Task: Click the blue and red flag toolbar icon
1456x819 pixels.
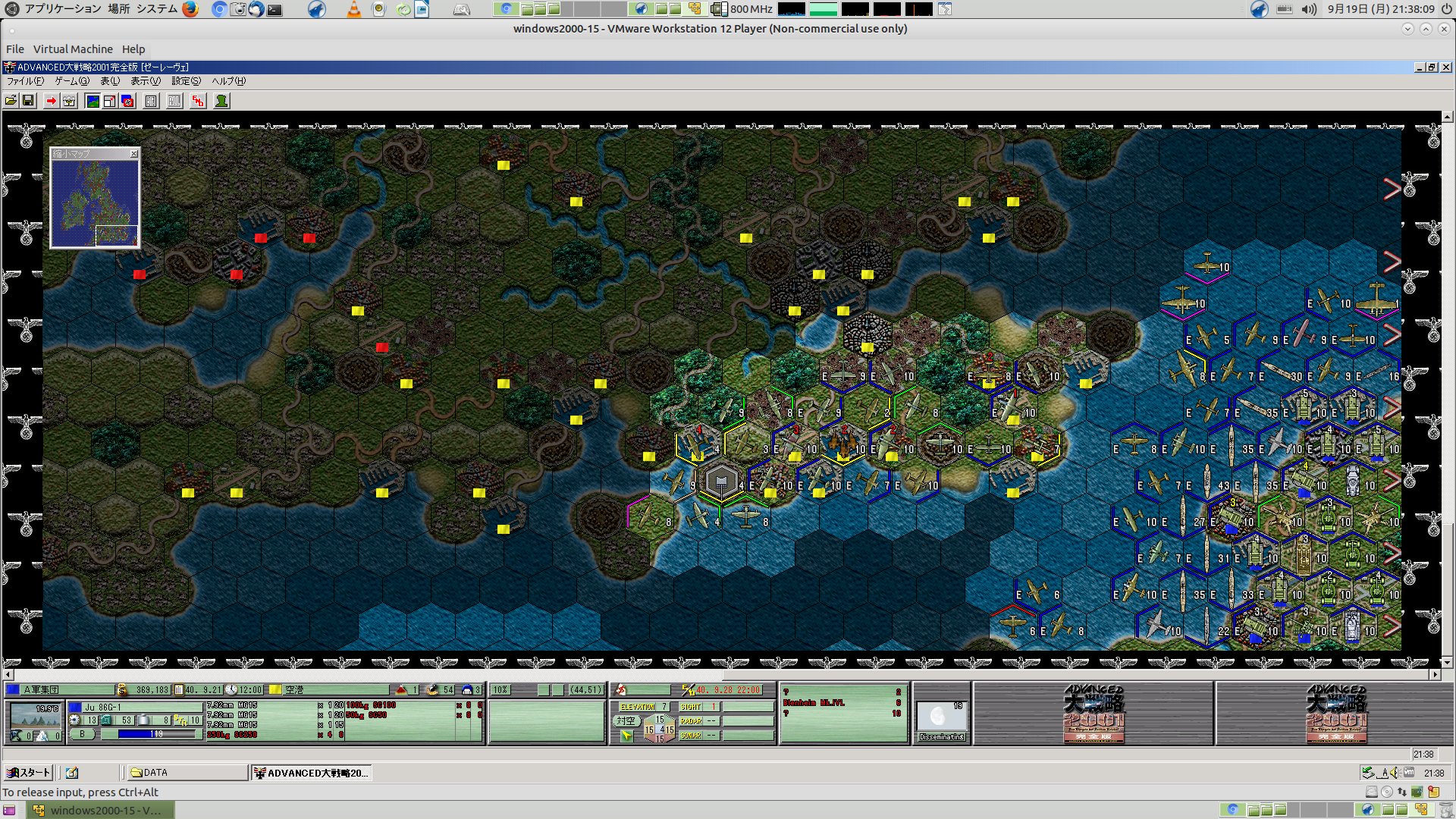Action: (x=127, y=101)
